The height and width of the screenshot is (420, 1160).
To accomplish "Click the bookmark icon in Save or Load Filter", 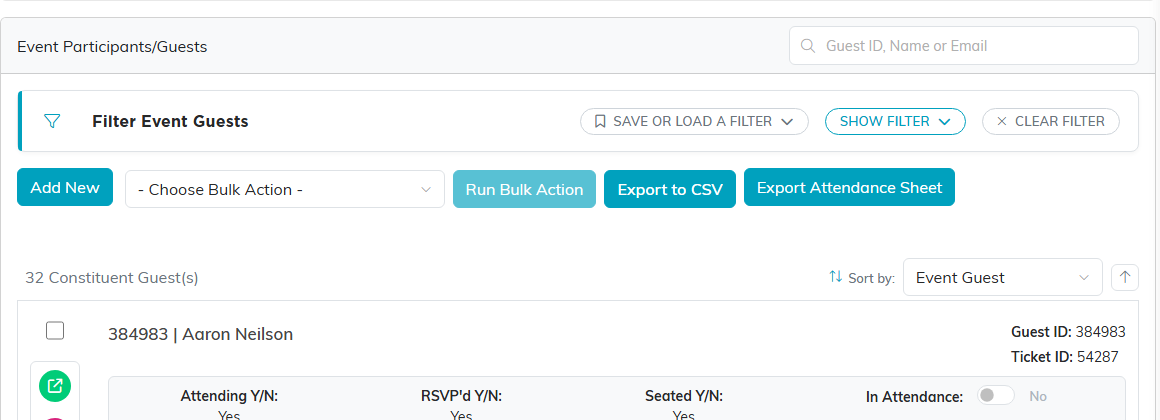I will click(600, 121).
